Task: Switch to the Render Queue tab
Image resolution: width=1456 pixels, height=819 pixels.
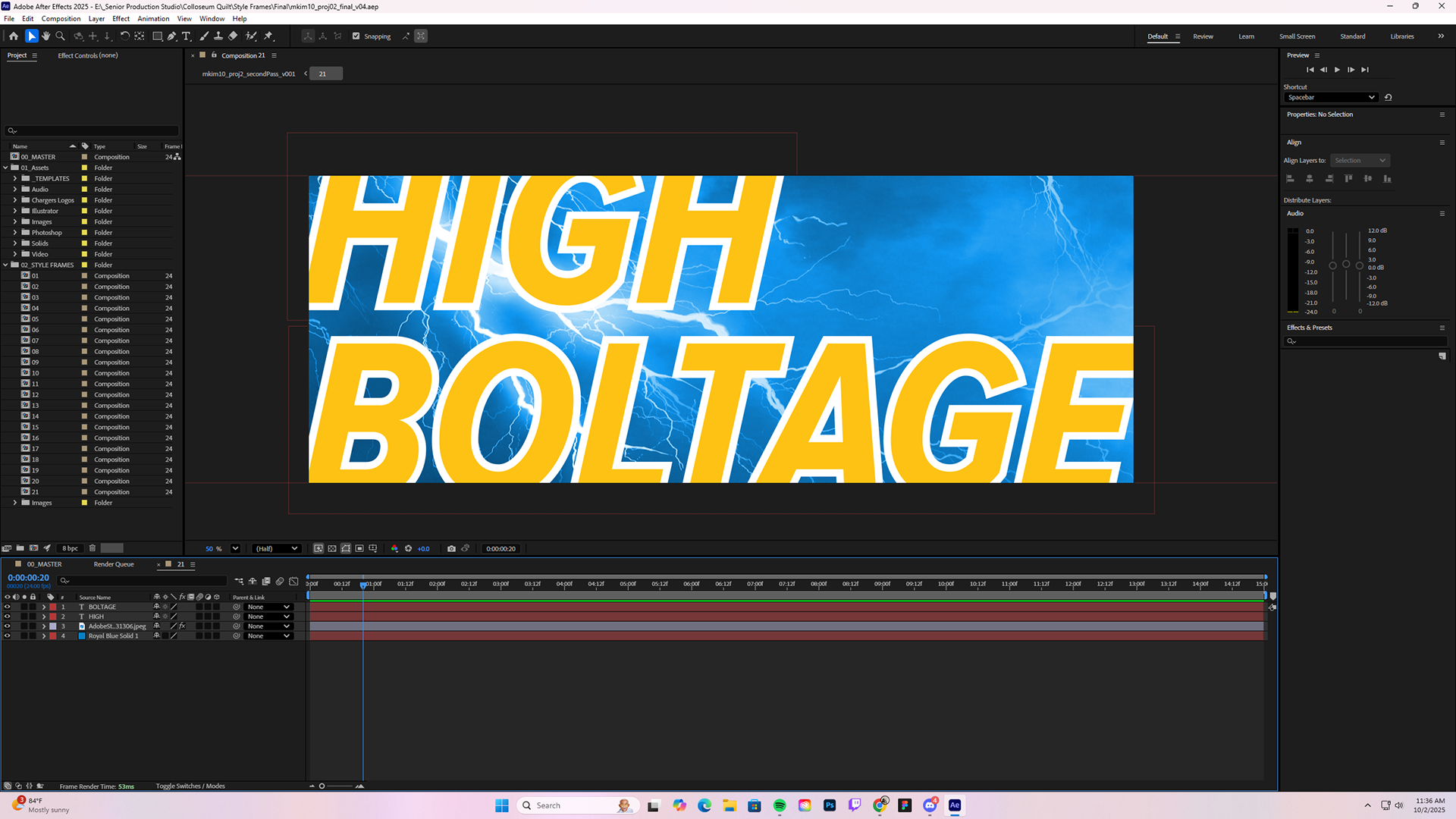Action: pos(114,564)
